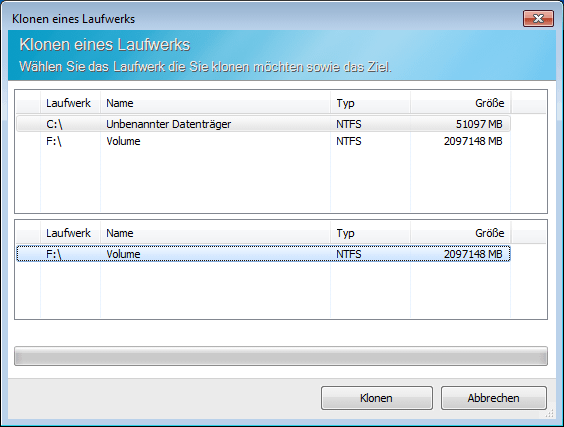Sort source list by Typ column
Image resolution: width=564 pixels, height=427 pixels.
pyautogui.click(x=370, y=103)
